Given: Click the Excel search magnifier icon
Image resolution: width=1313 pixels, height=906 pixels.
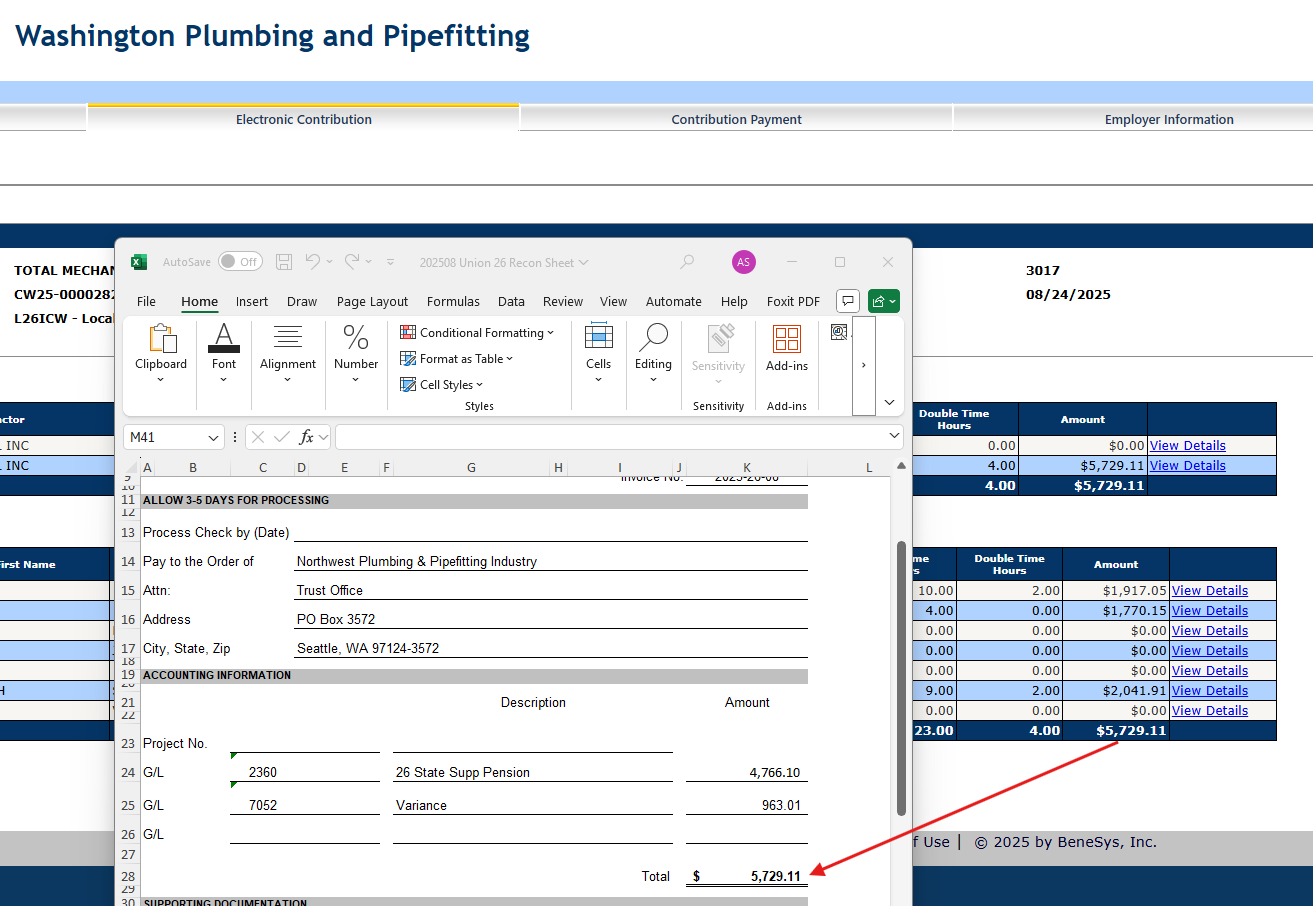Looking at the screenshot, I should point(687,262).
